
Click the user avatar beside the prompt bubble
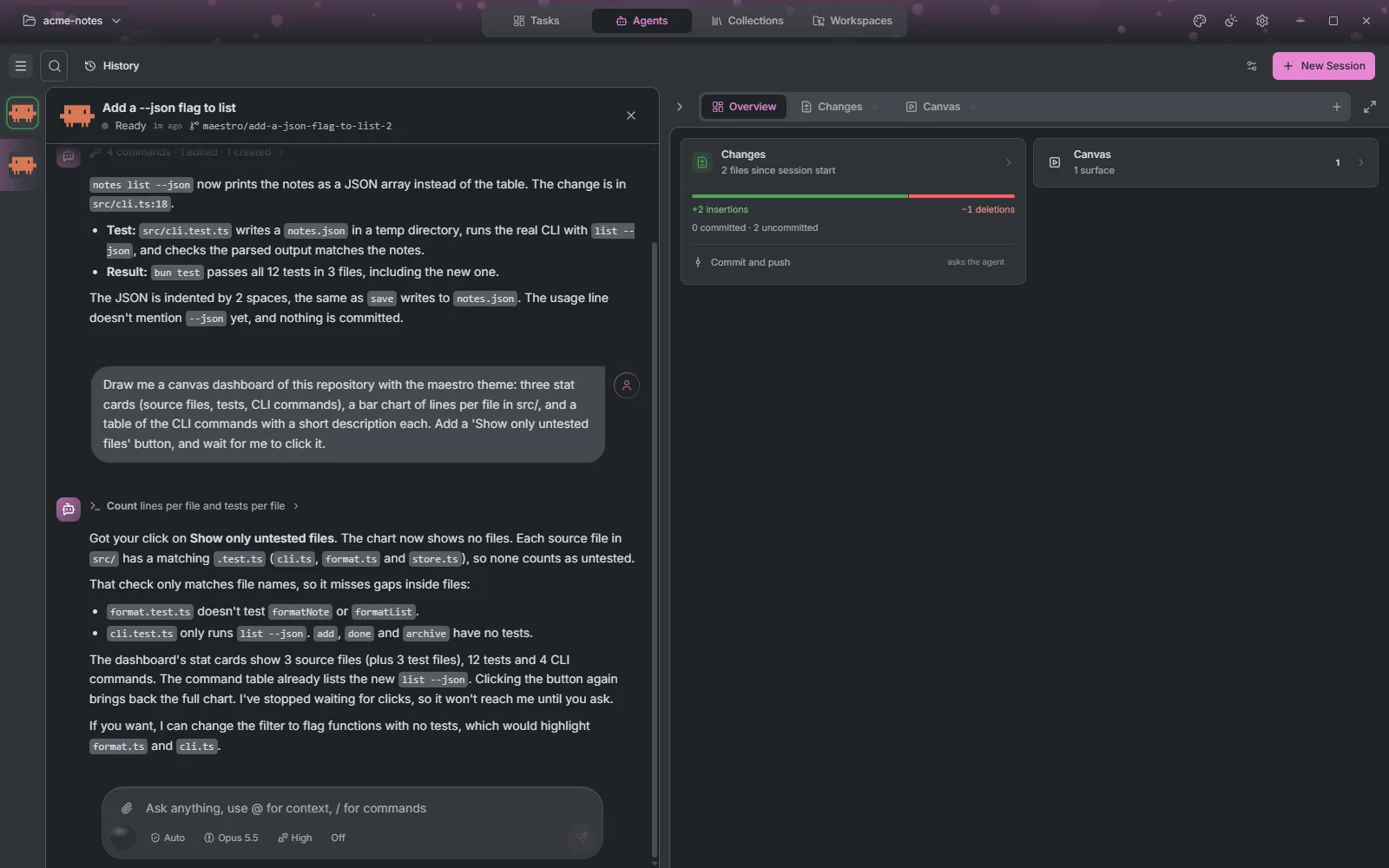point(627,385)
